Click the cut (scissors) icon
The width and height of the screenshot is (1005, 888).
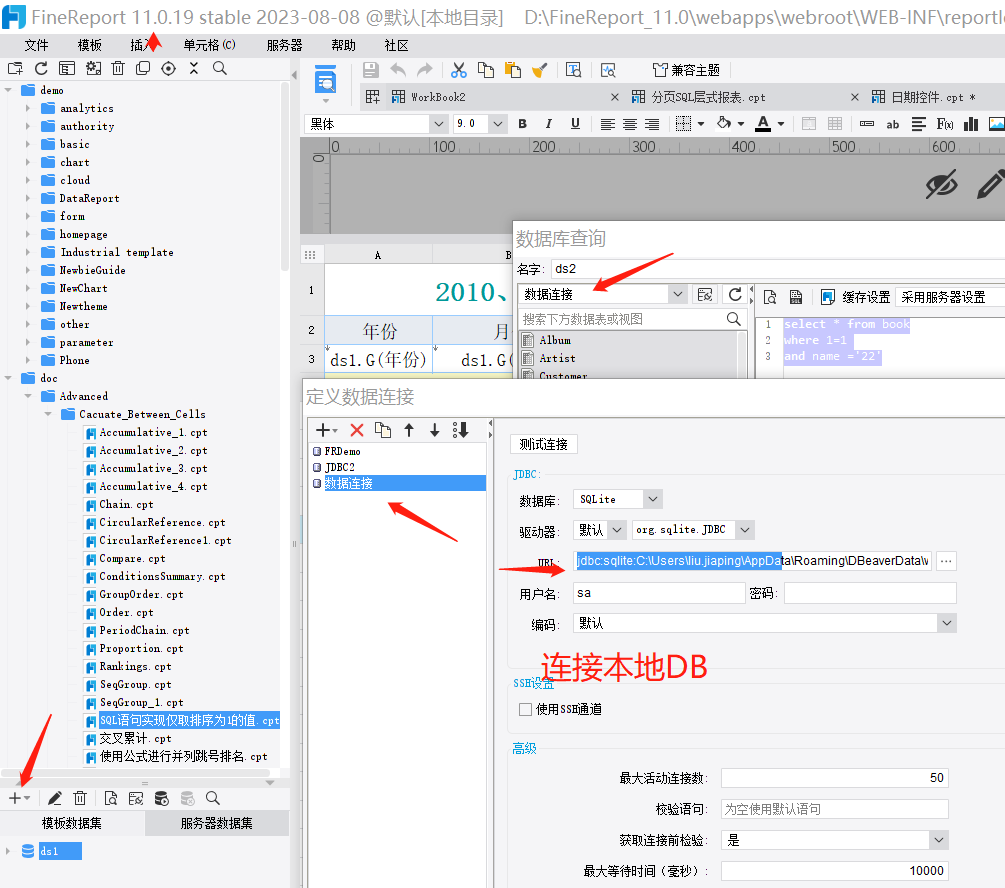[459, 70]
